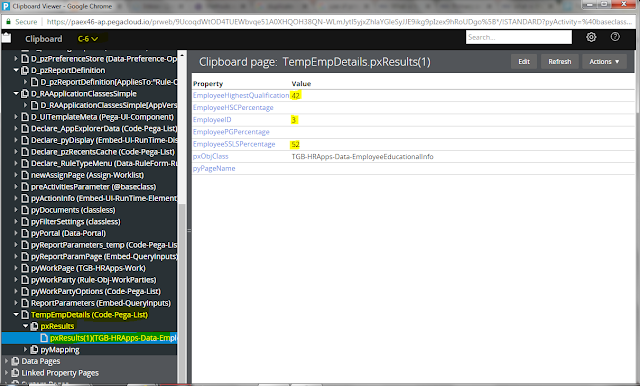Click pages icon beside pxResults
This screenshot has height=386, width=640.
coord(34,326)
